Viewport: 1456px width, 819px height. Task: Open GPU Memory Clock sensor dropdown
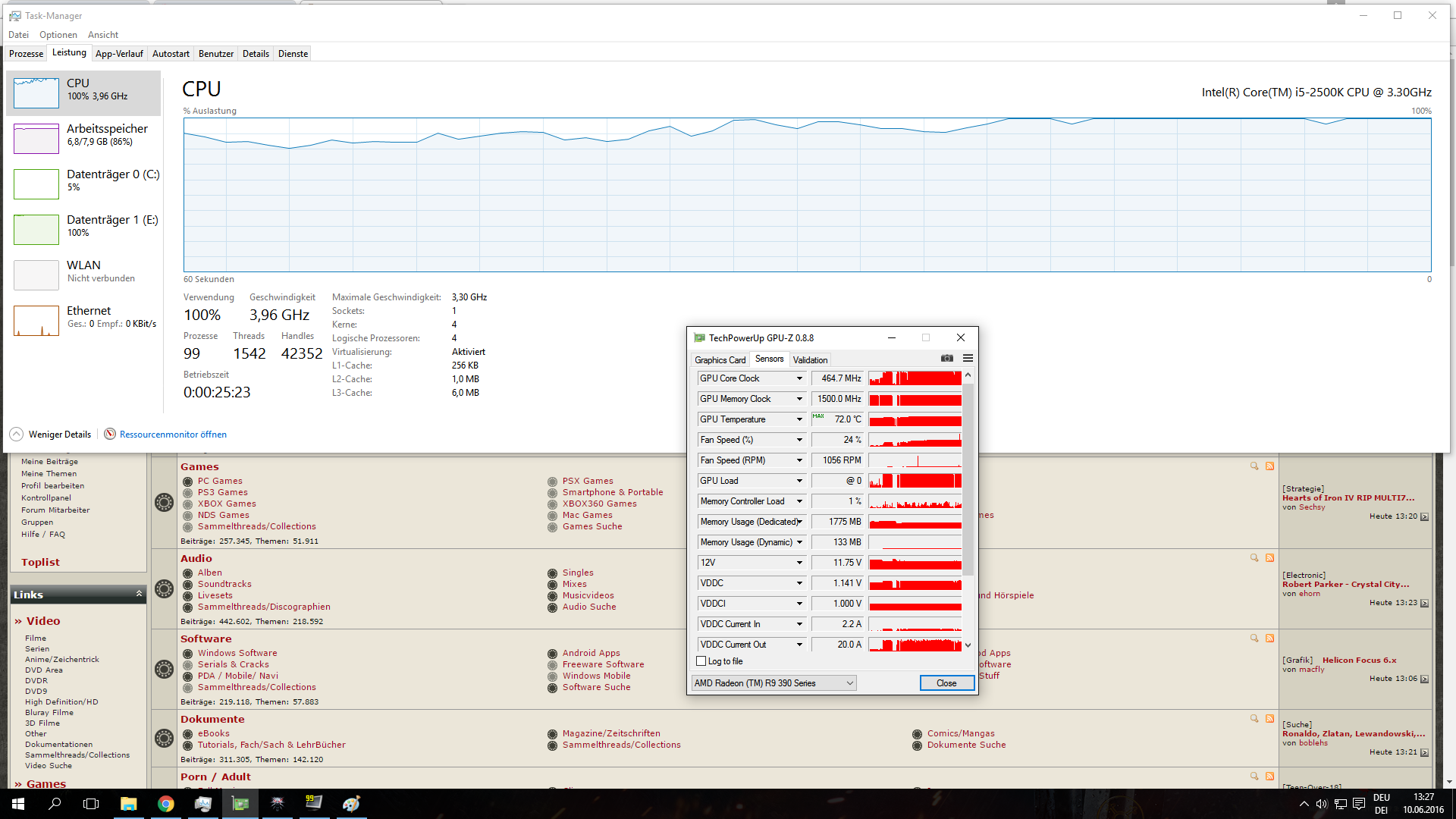click(x=799, y=399)
